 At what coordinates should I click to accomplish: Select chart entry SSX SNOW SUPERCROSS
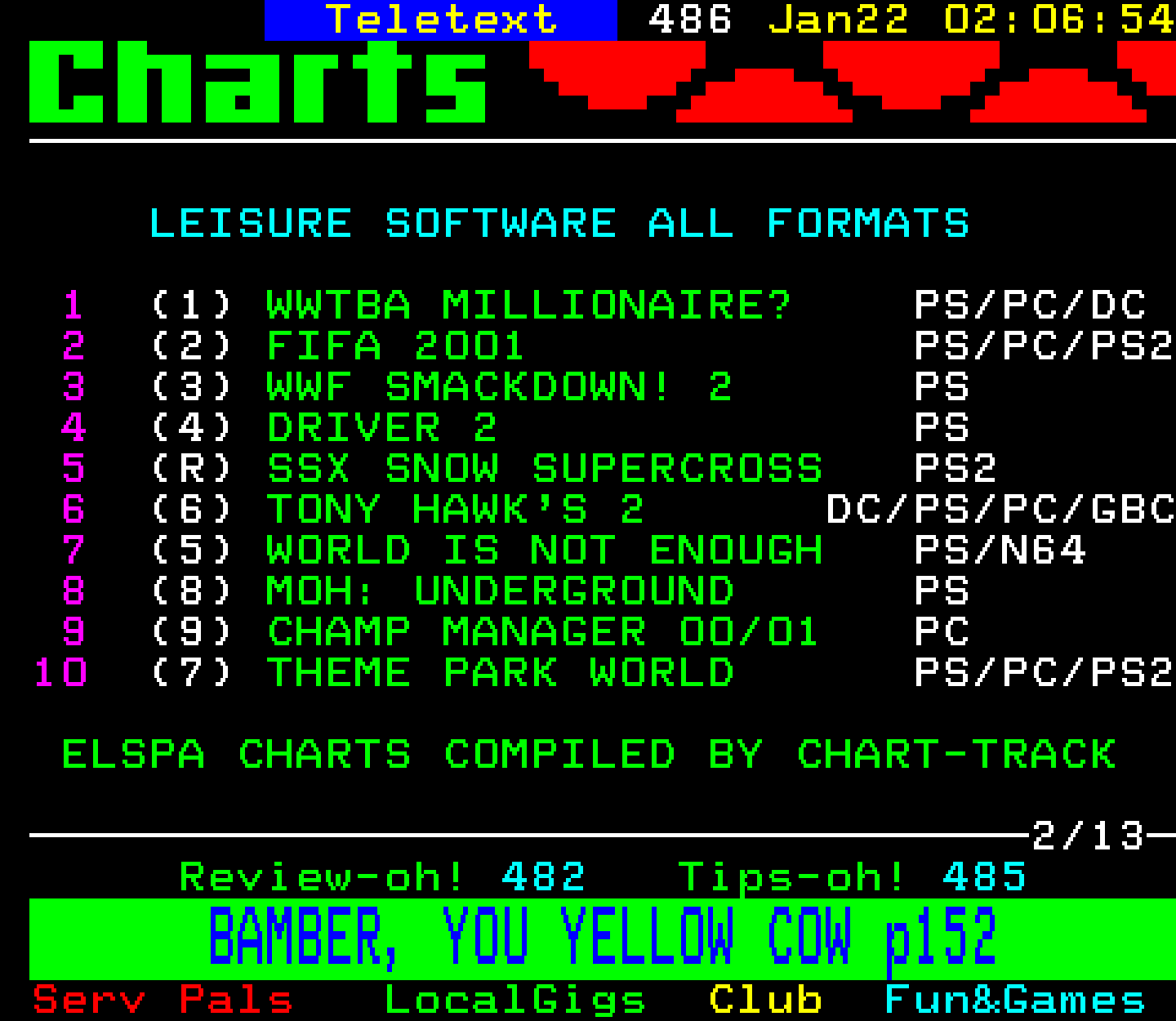coord(545,468)
